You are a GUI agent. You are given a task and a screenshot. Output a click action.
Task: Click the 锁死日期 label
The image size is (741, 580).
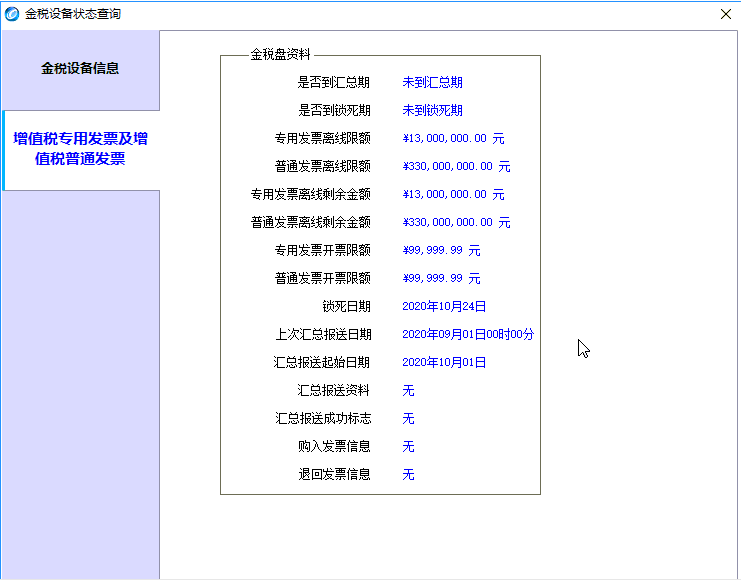pyautogui.click(x=346, y=306)
